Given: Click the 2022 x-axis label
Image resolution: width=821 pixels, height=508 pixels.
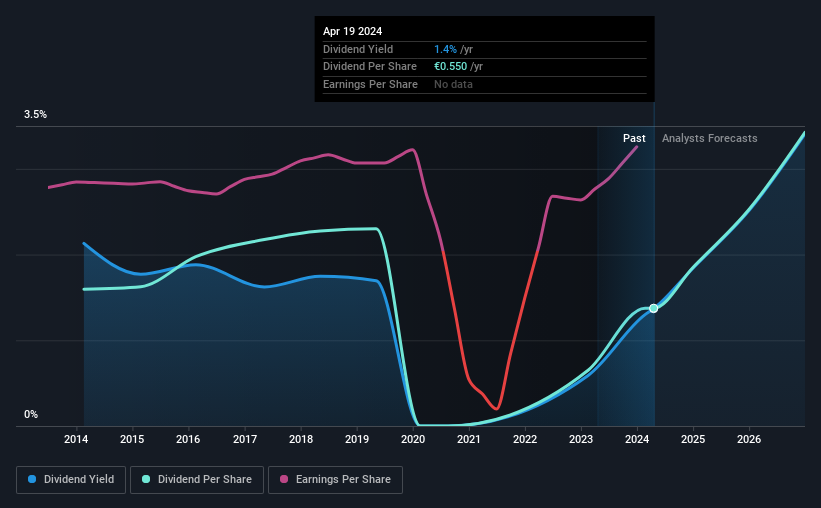Looking at the screenshot, I should point(525,439).
